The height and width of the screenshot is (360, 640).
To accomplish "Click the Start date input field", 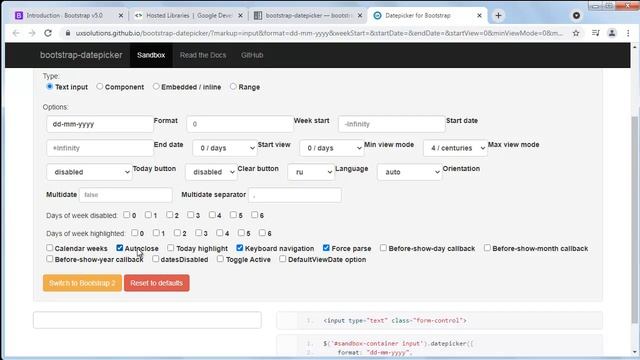I will pos(391,124).
